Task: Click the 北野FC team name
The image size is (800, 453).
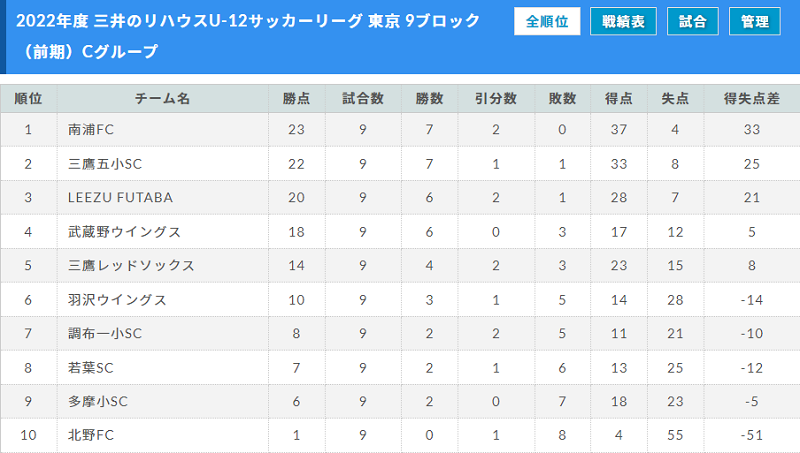Action: coord(91,435)
